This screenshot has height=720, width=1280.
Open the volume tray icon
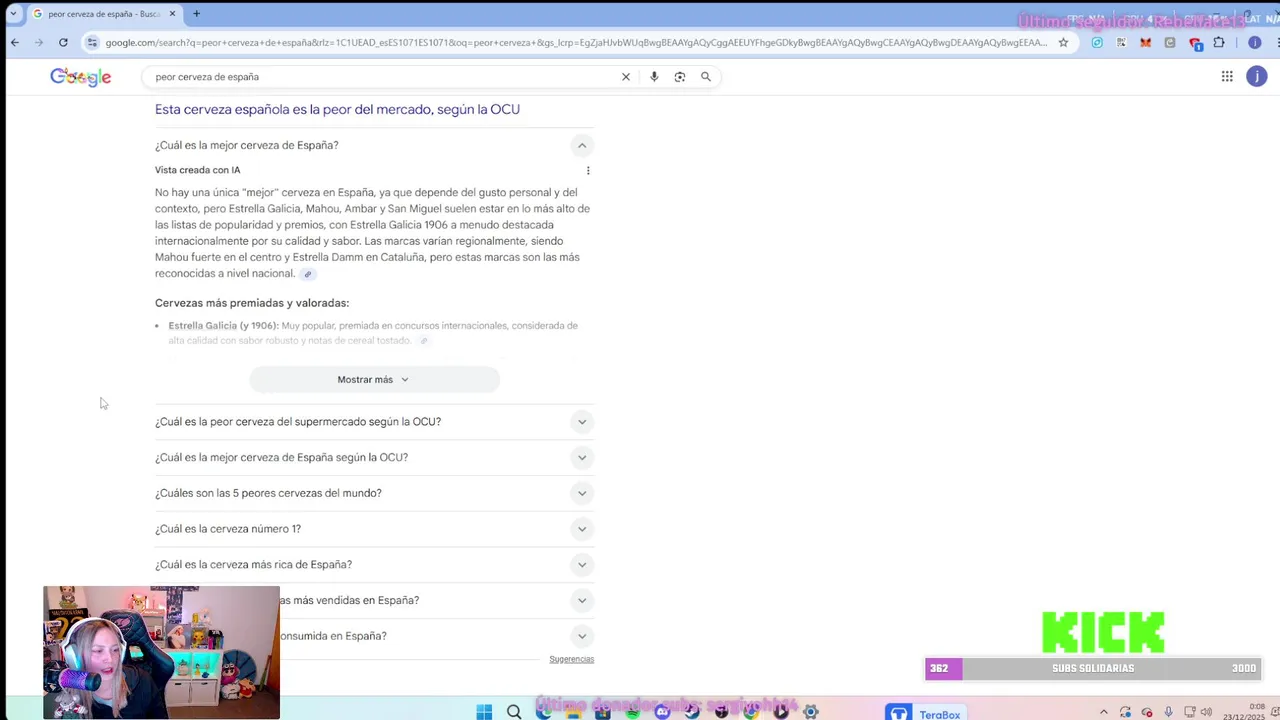point(1206,712)
